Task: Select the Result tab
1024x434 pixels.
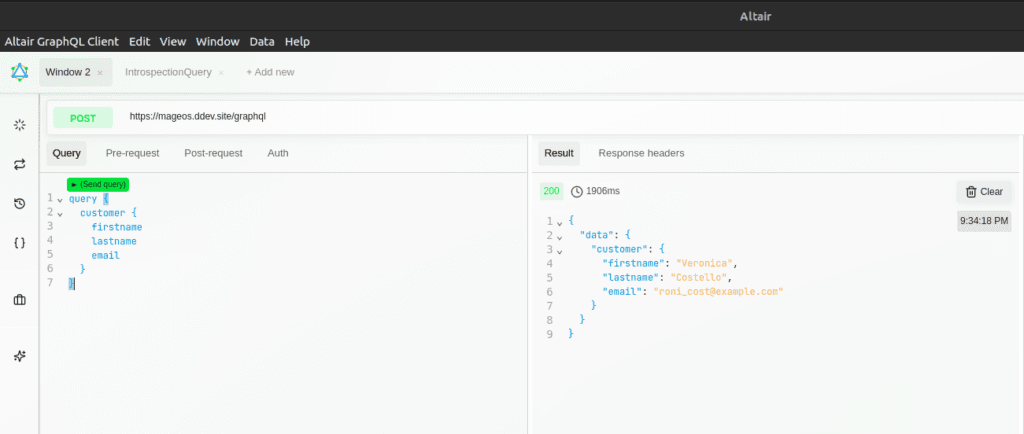Action: (559, 153)
